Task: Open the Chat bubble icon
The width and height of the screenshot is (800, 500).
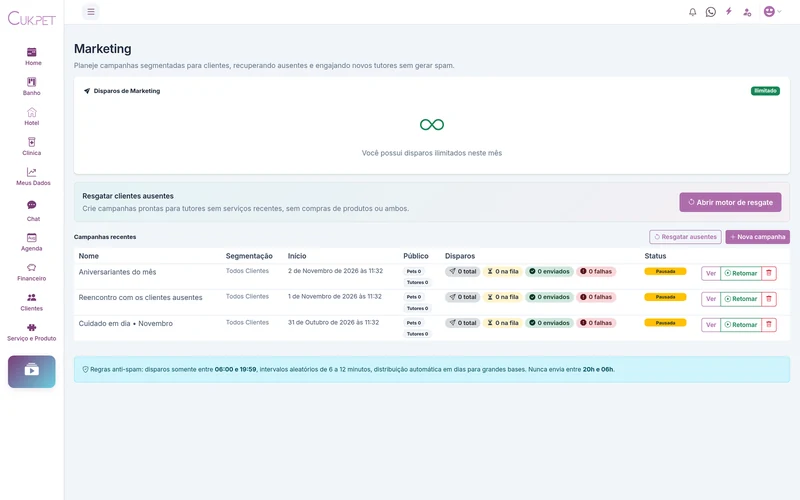Action: tap(32, 205)
